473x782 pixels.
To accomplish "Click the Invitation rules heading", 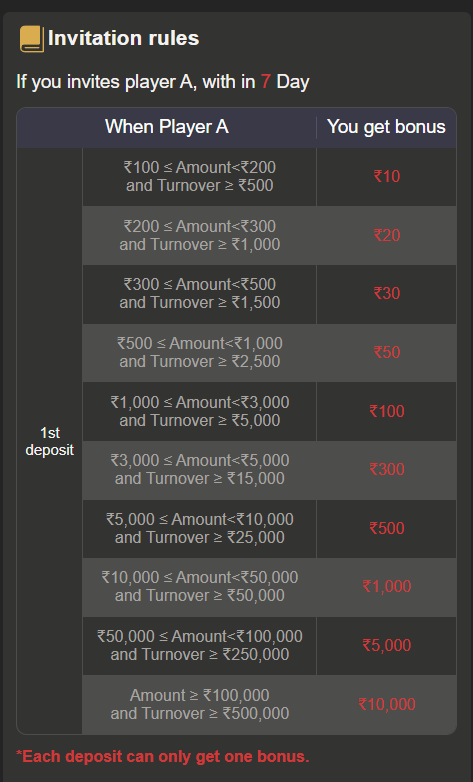I will pyautogui.click(x=124, y=38).
